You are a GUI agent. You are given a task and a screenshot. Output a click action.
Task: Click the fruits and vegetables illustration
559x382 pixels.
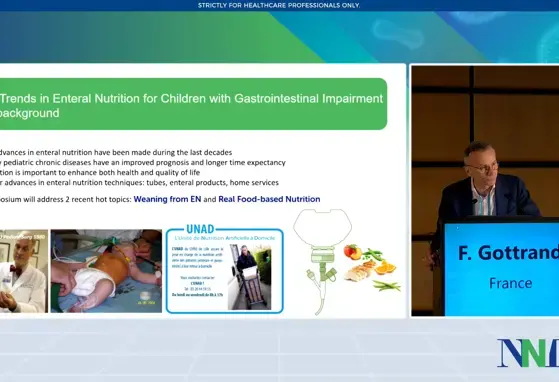coord(371,267)
